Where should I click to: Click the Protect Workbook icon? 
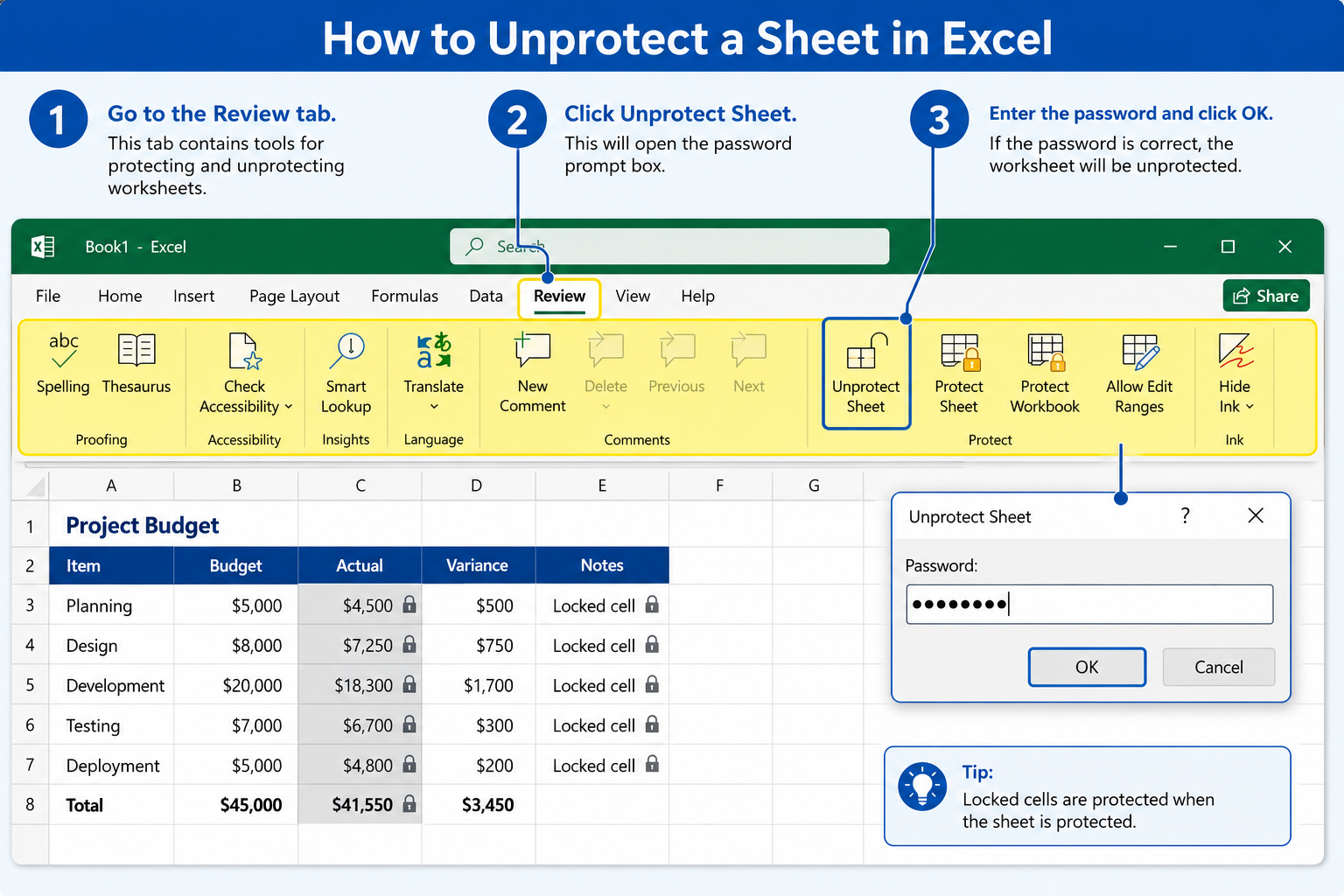tap(1046, 352)
